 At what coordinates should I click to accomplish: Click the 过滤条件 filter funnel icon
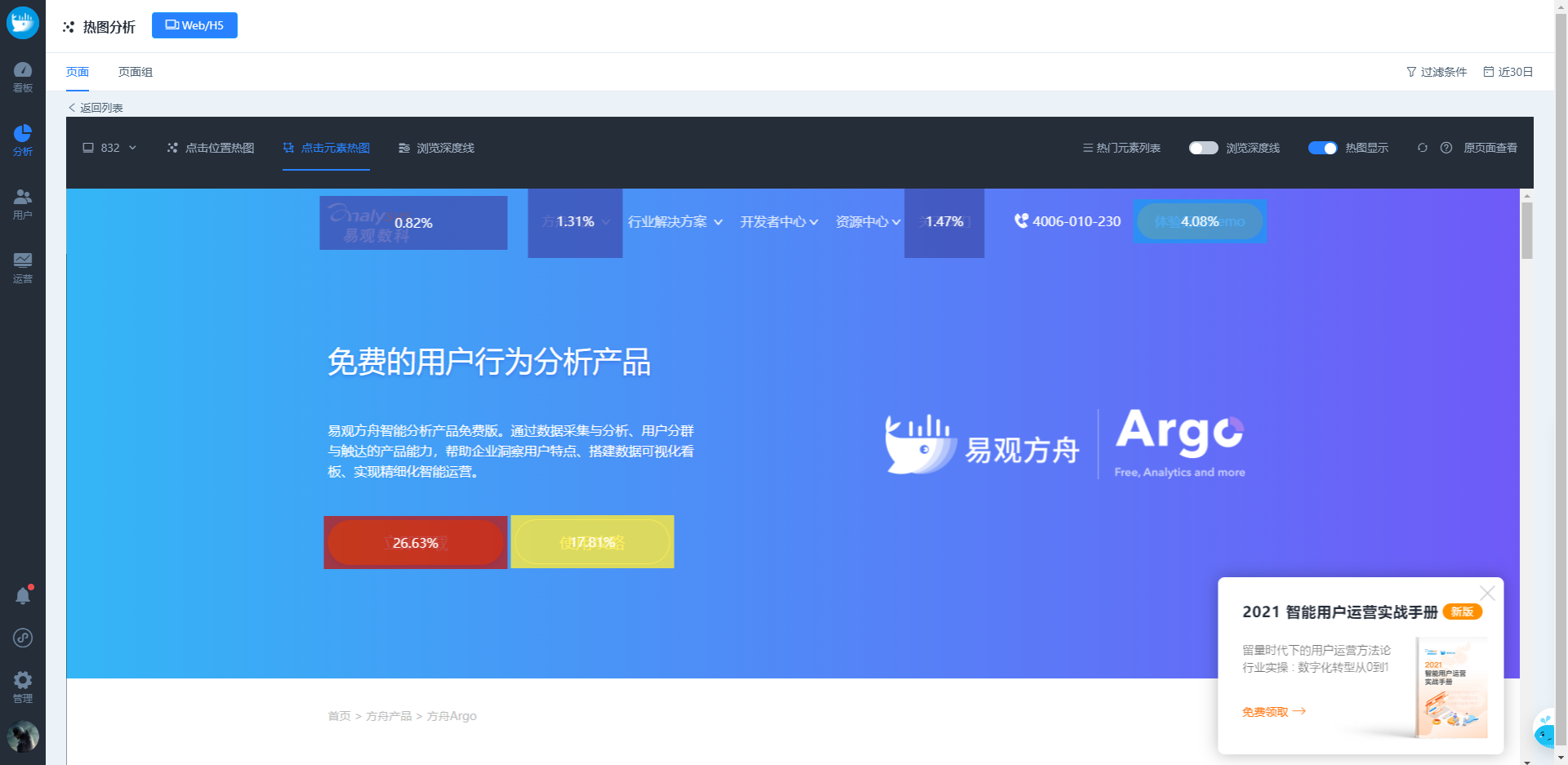(x=1411, y=72)
